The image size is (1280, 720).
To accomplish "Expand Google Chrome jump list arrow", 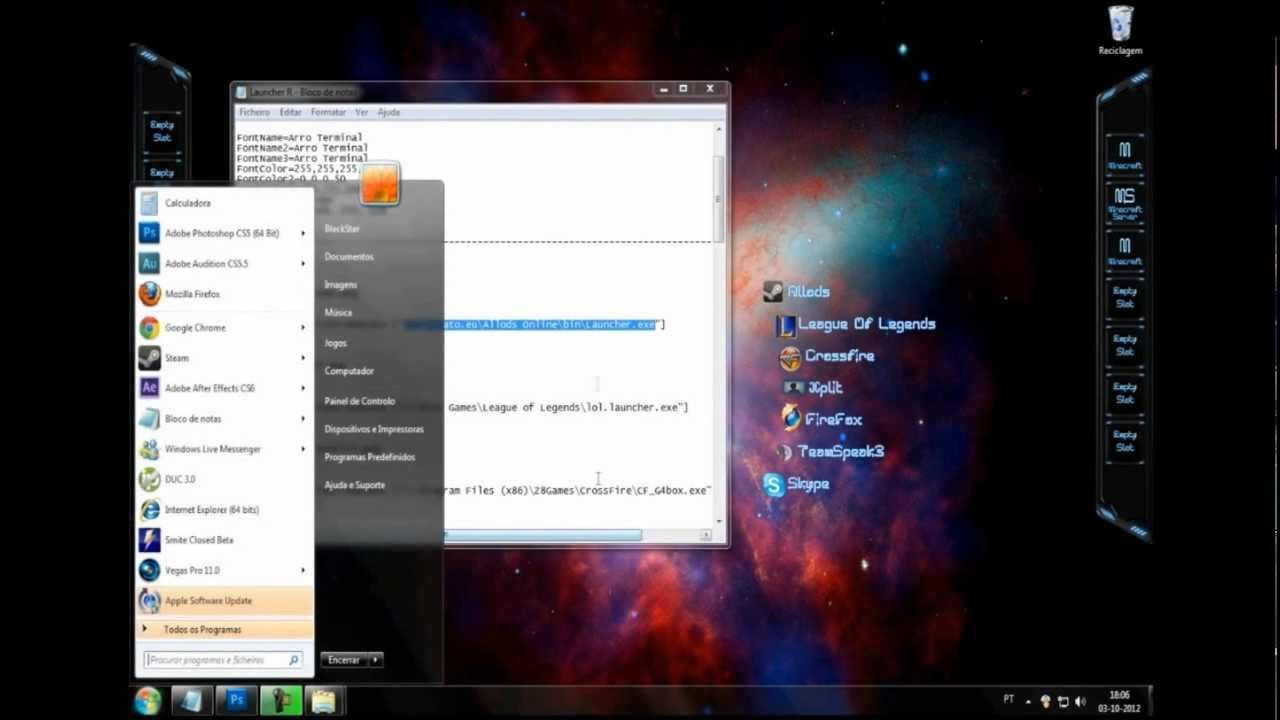I will [x=303, y=327].
